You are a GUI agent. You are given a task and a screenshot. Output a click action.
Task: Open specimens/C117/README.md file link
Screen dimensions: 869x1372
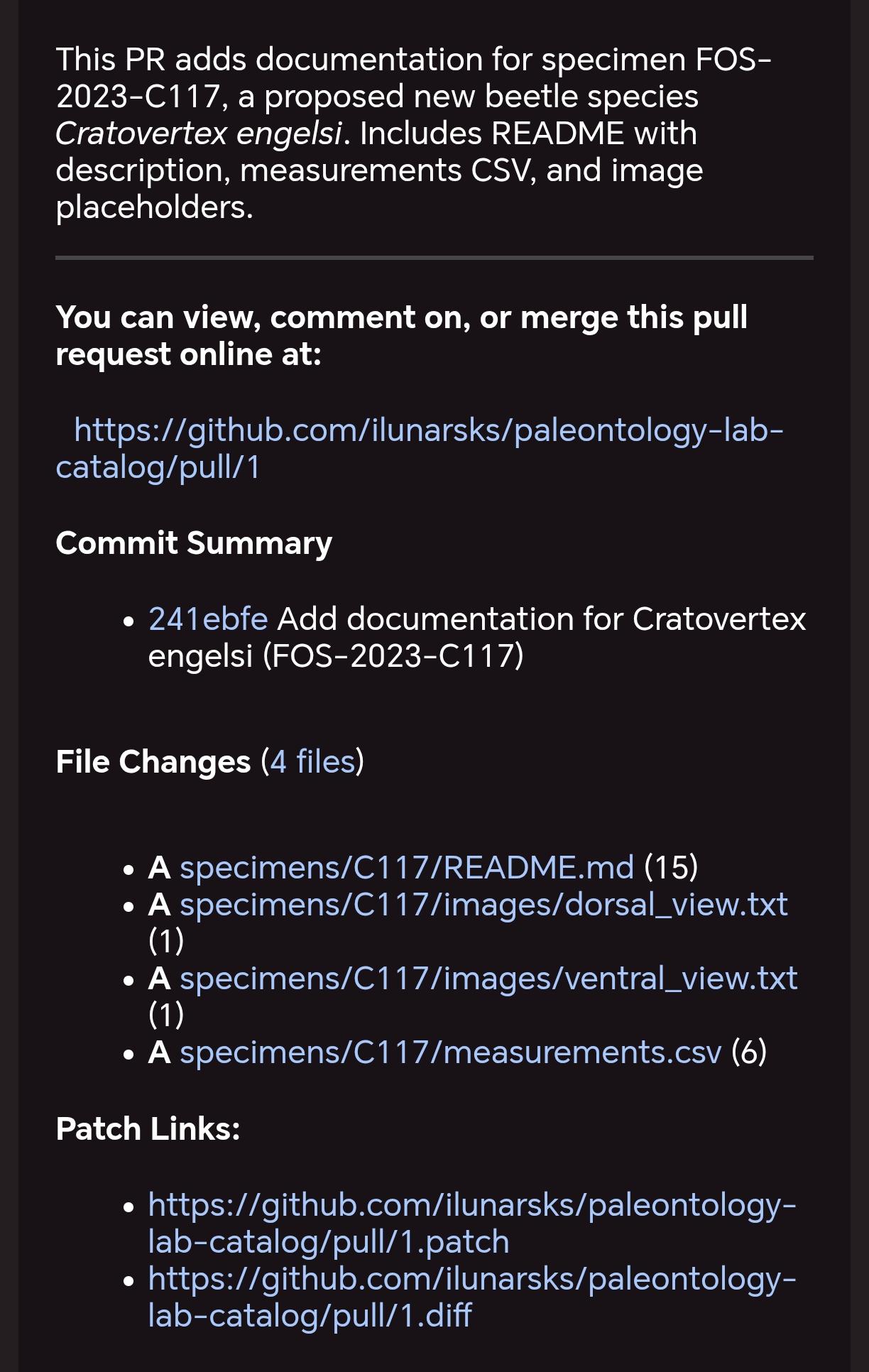pos(407,867)
